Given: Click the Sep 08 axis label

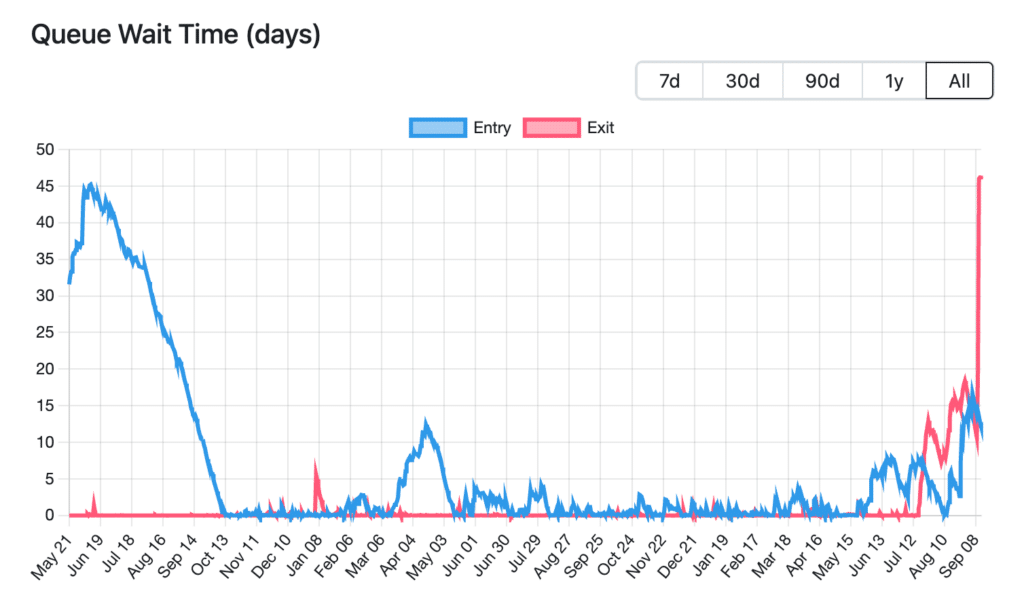Looking at the screenshot, I should click(x=961, y=555).
